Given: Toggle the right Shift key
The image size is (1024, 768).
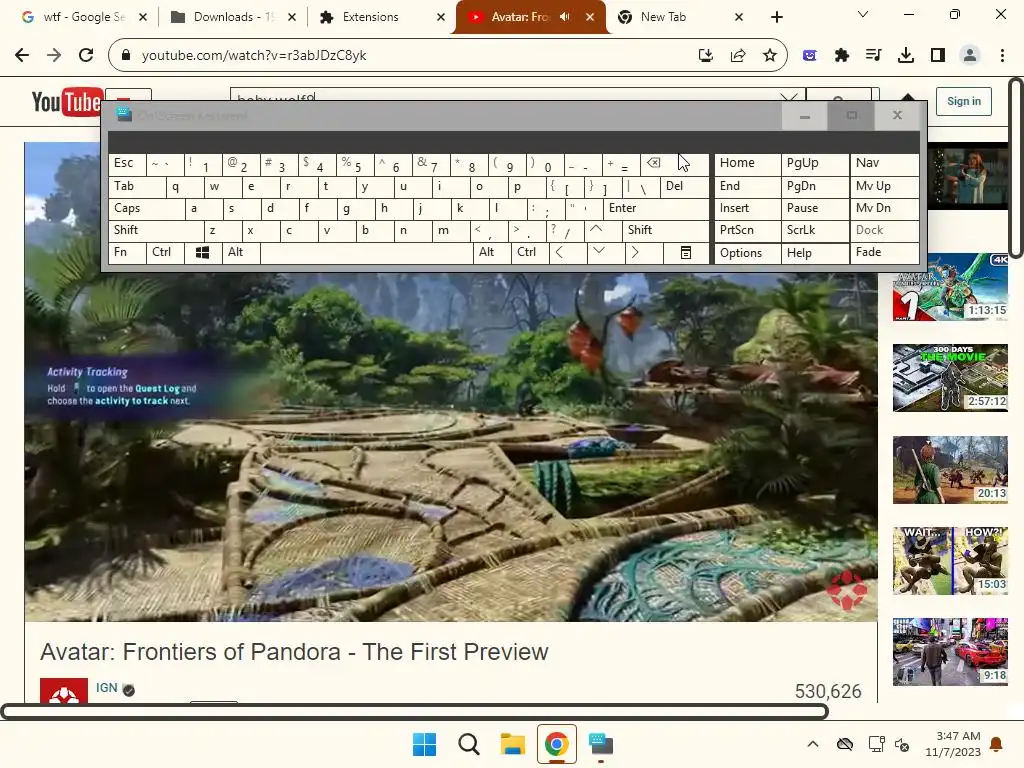Looking at the screenshot, I should click(x=666, y=231).
